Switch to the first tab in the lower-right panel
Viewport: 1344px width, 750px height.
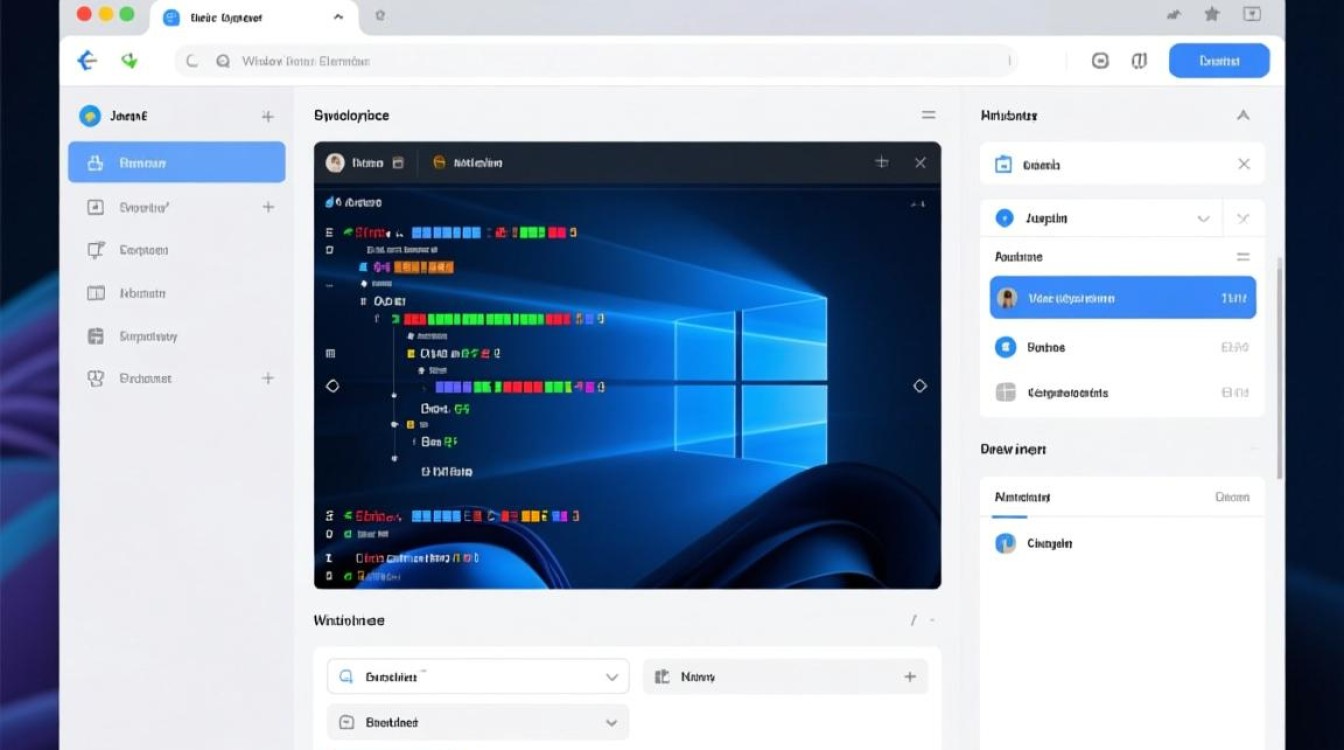coord(1022,497)
